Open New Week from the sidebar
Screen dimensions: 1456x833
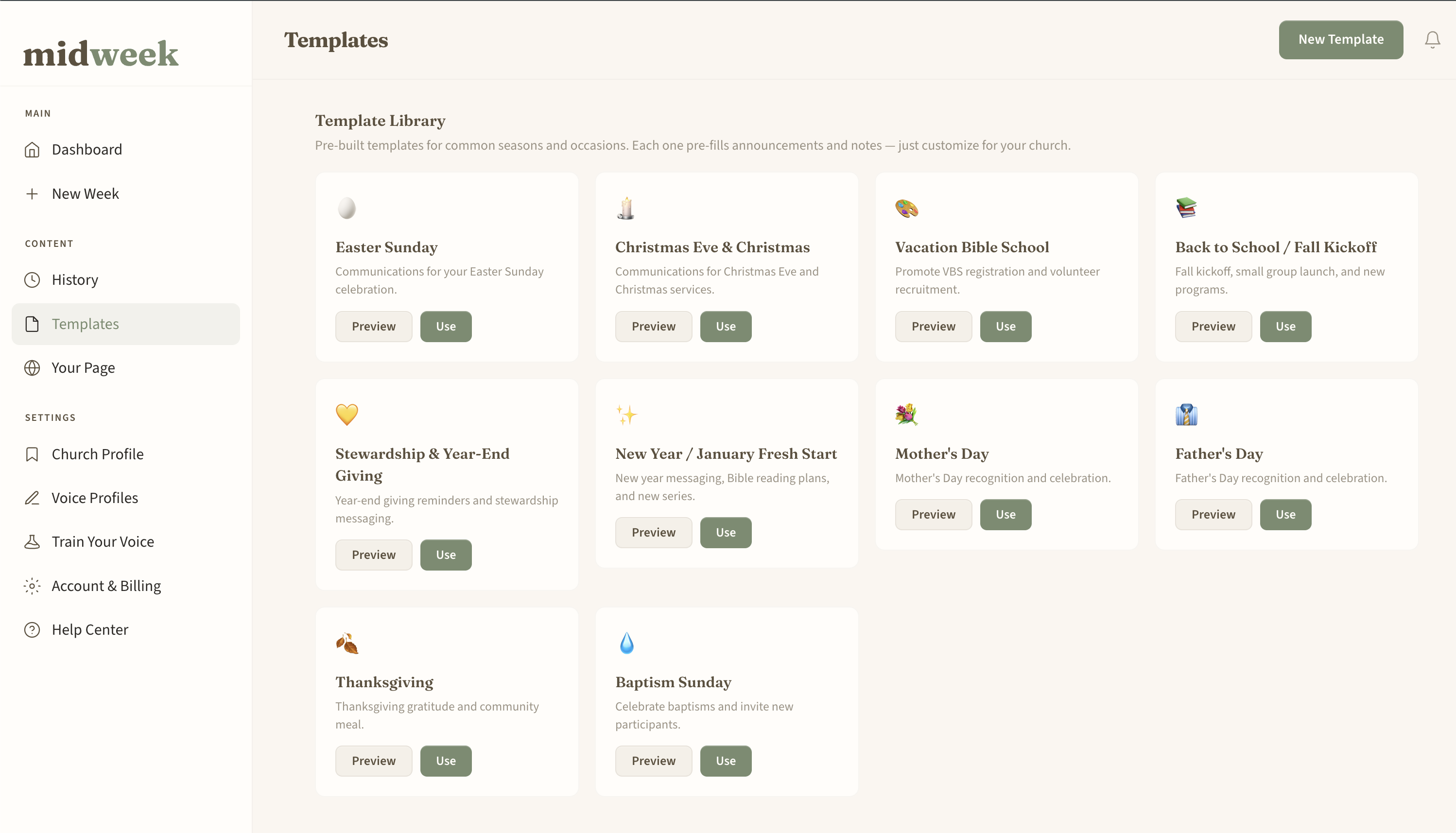pos(126,194)
